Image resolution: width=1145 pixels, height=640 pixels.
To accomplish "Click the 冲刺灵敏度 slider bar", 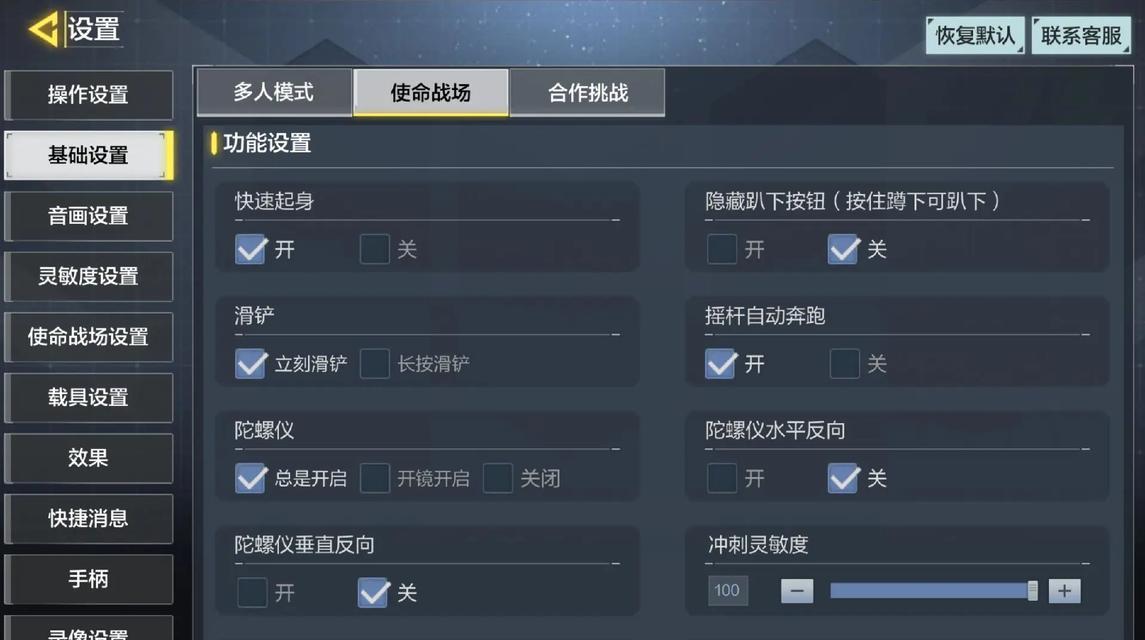I will point(933,590).
